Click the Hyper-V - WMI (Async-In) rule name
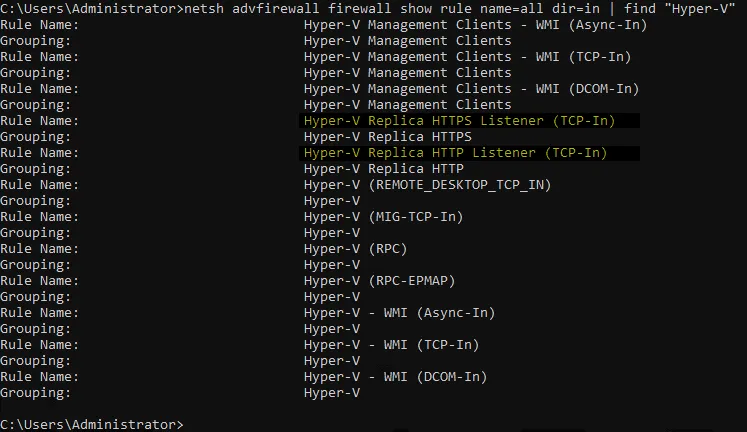Screen dimensions: 747x432 [399, 313]
